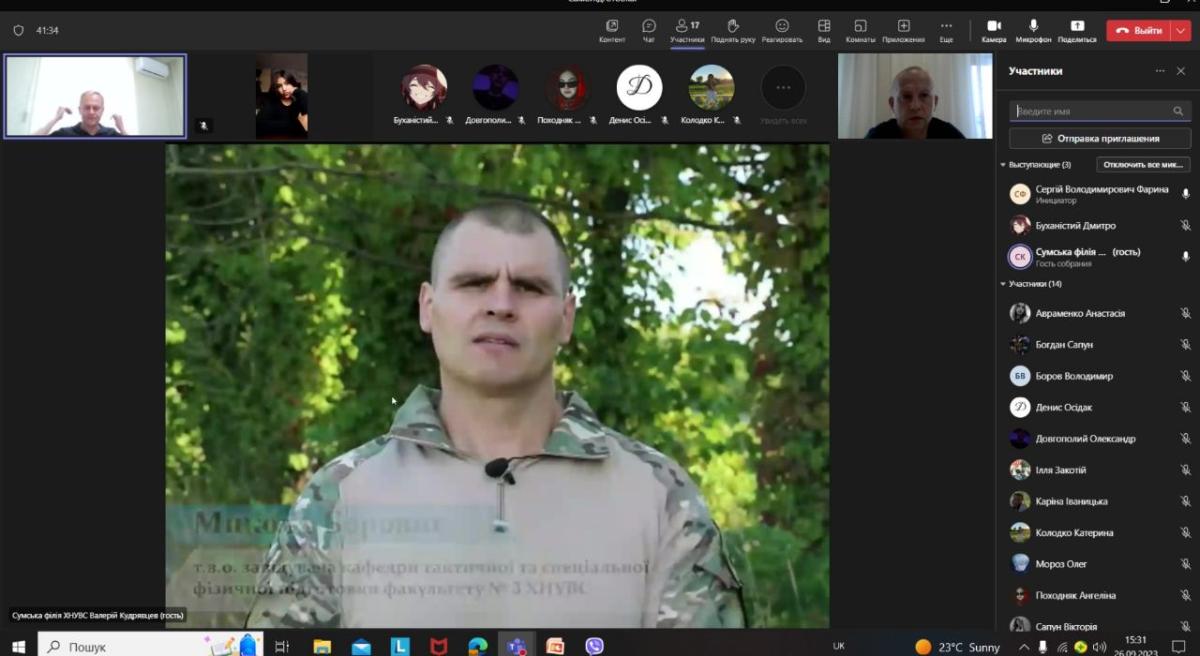Collapse the Участники (14) list section
The width and height of the screenshot is (1200, 656).
pyautogui.click(x=1003, y=284)
